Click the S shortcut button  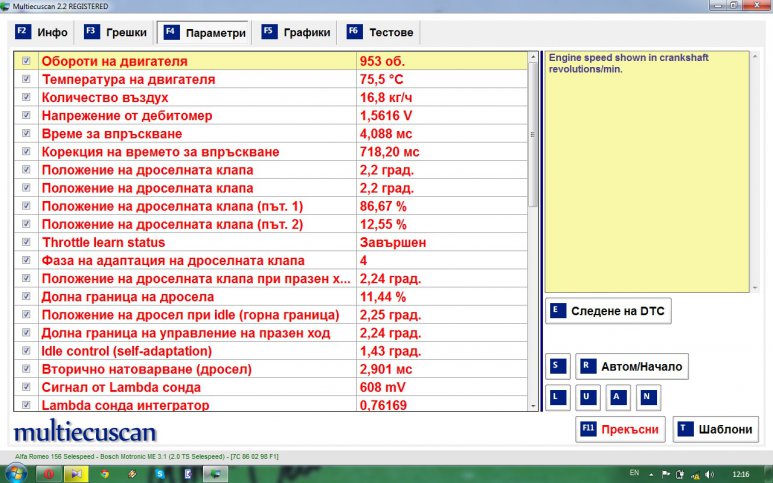coord(557,366)
